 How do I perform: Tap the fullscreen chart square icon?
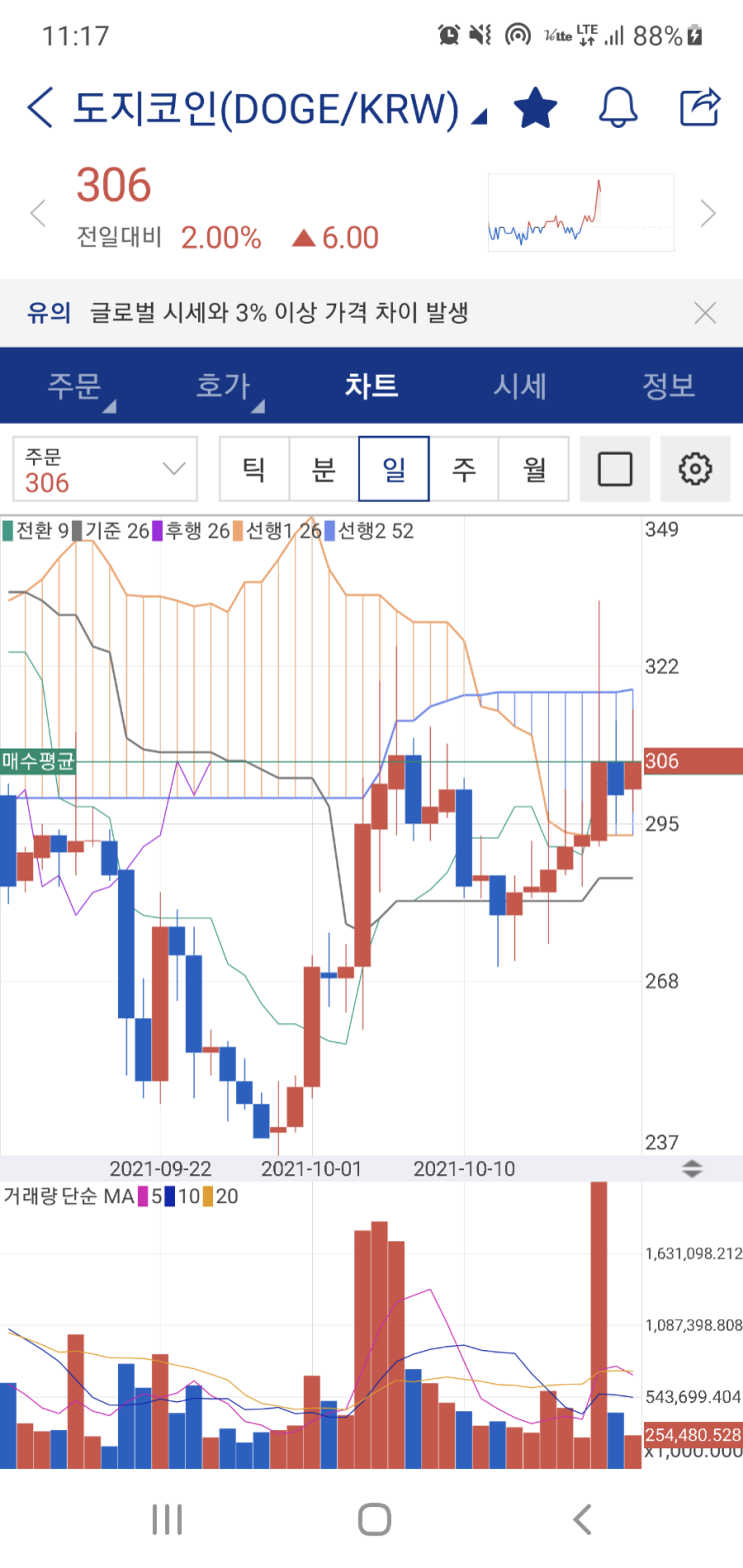point(615,469)
